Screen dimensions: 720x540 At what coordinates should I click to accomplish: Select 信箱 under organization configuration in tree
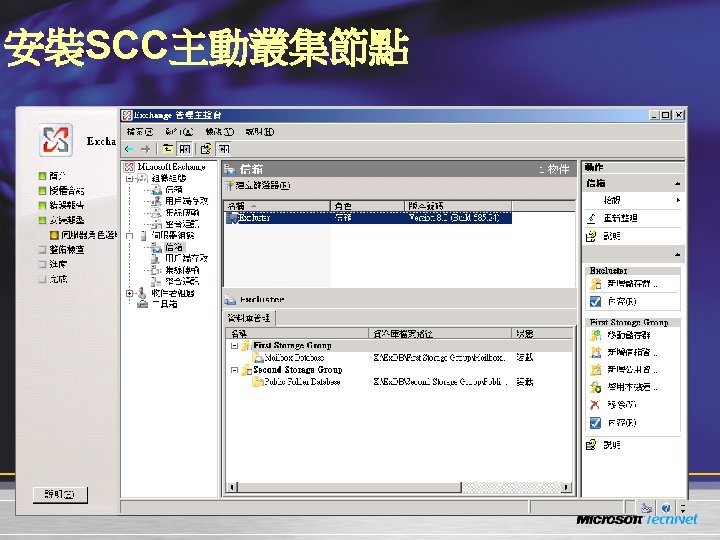click(174, 189)
